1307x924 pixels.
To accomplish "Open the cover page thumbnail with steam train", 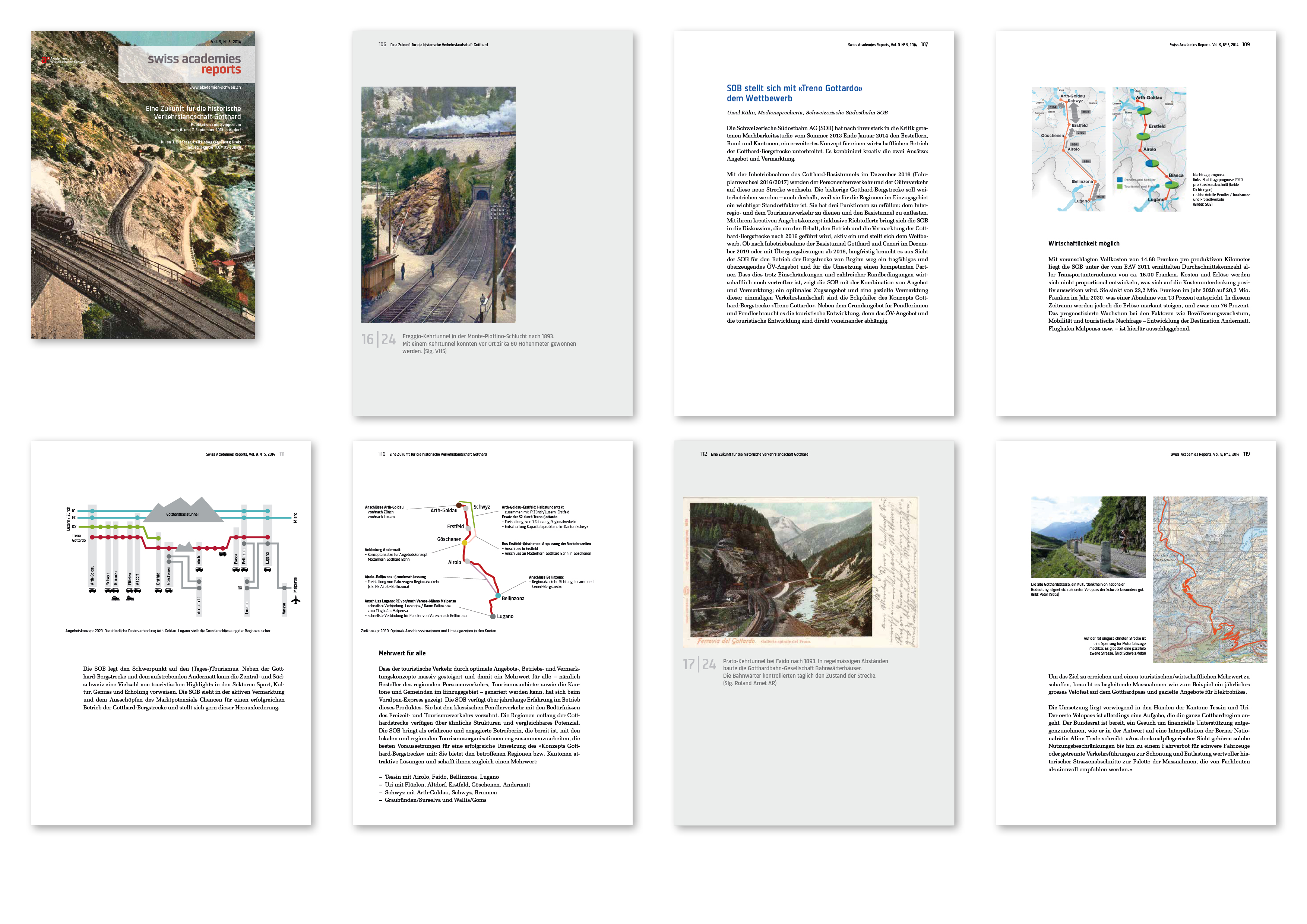I will click(143, 185).
